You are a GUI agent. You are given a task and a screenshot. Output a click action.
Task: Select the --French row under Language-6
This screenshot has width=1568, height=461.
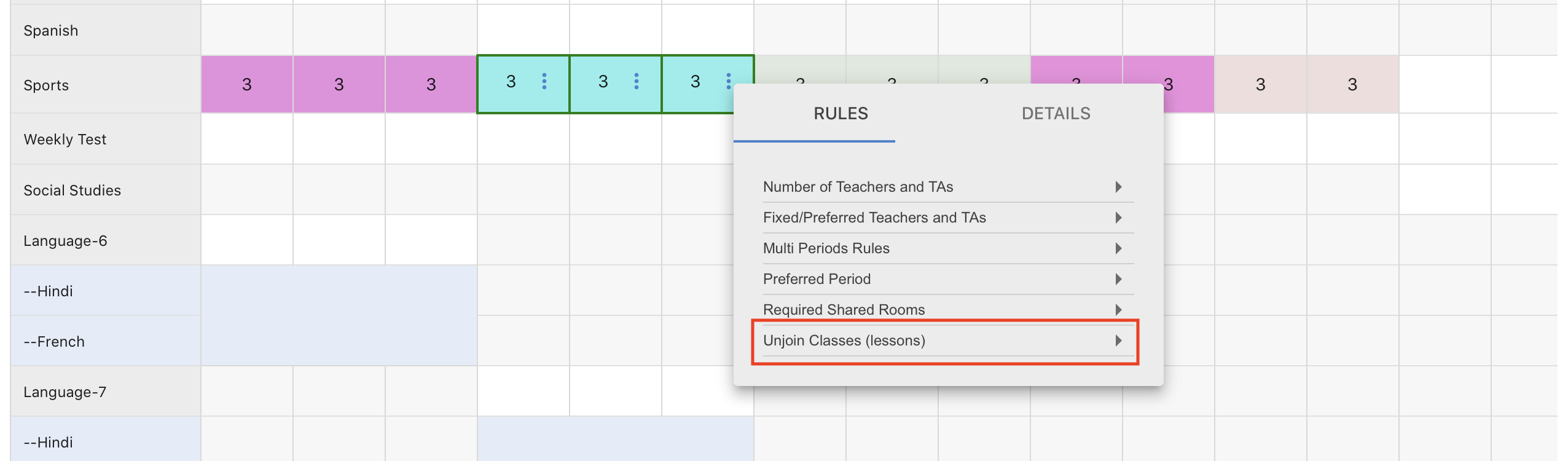(54, 342)
